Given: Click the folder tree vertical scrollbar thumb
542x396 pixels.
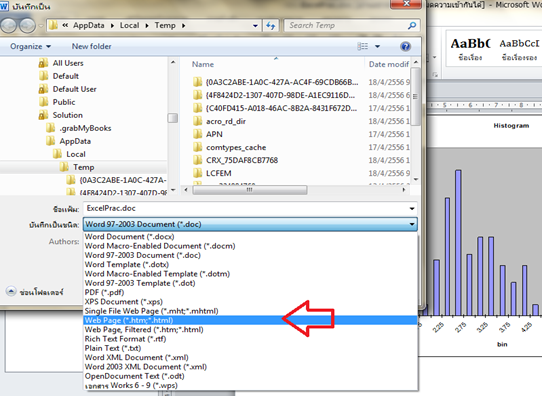Looking at the screenshot, I should [x=173, y=118].
